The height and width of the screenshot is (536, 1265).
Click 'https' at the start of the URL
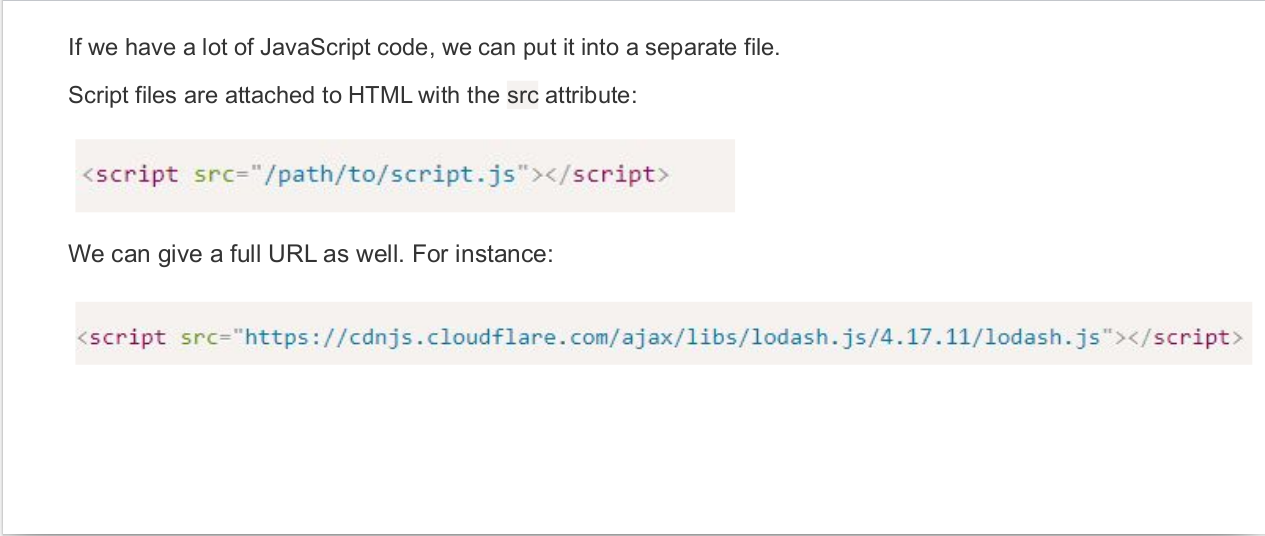tap(272, 337)
